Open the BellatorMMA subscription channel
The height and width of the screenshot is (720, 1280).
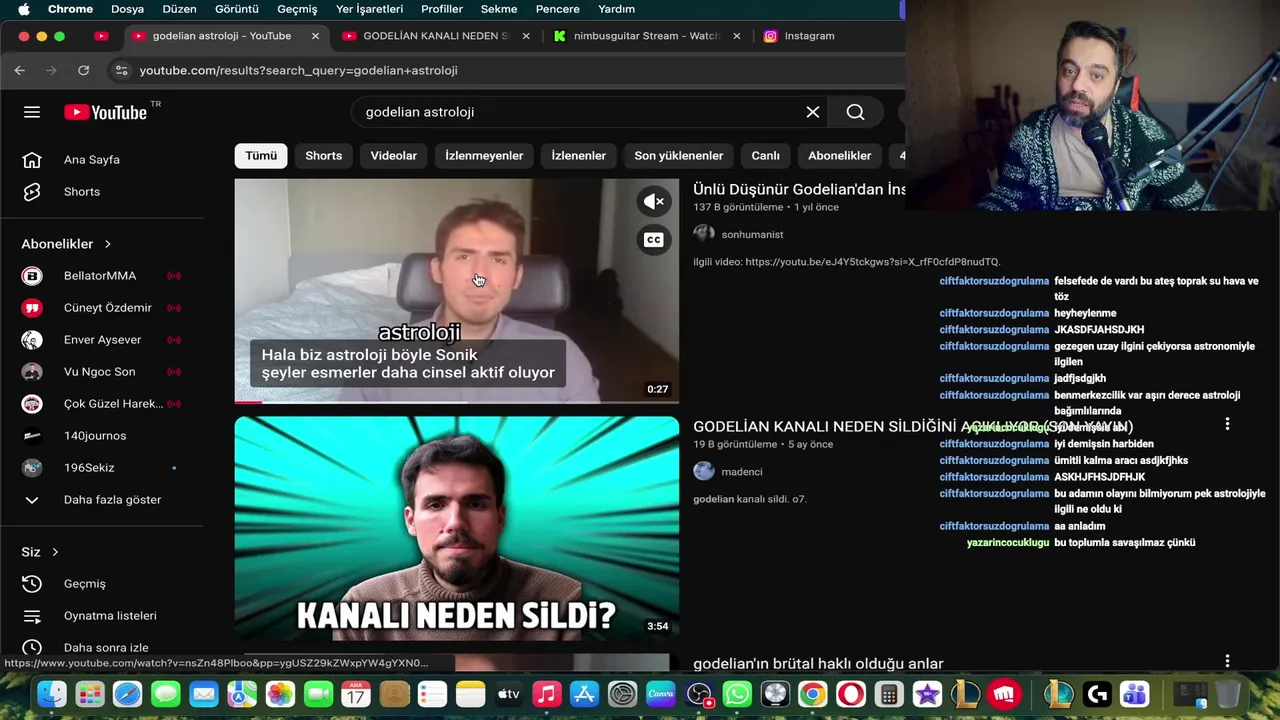(102, 276)
